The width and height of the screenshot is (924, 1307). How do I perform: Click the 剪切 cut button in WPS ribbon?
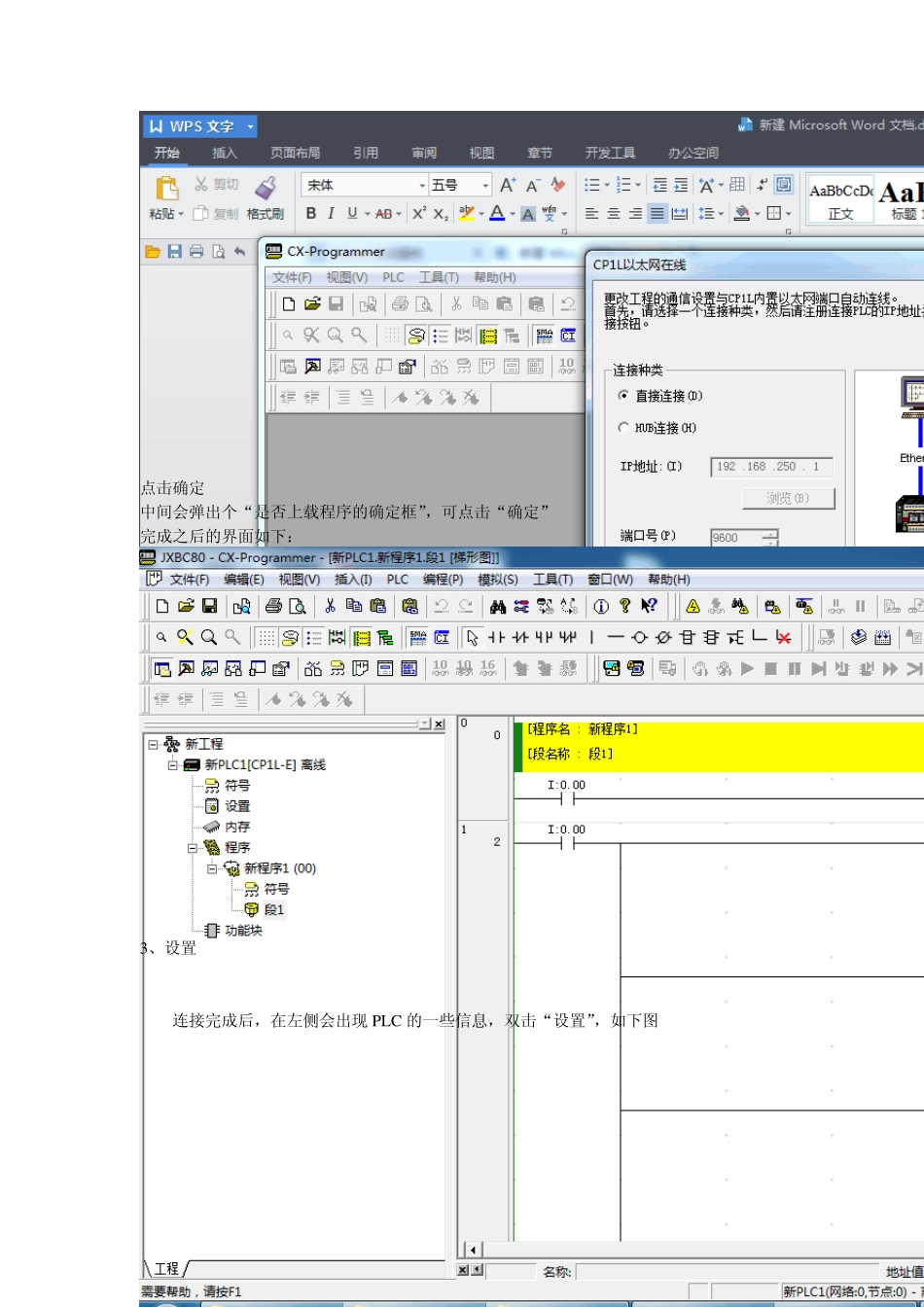[216, 184]
